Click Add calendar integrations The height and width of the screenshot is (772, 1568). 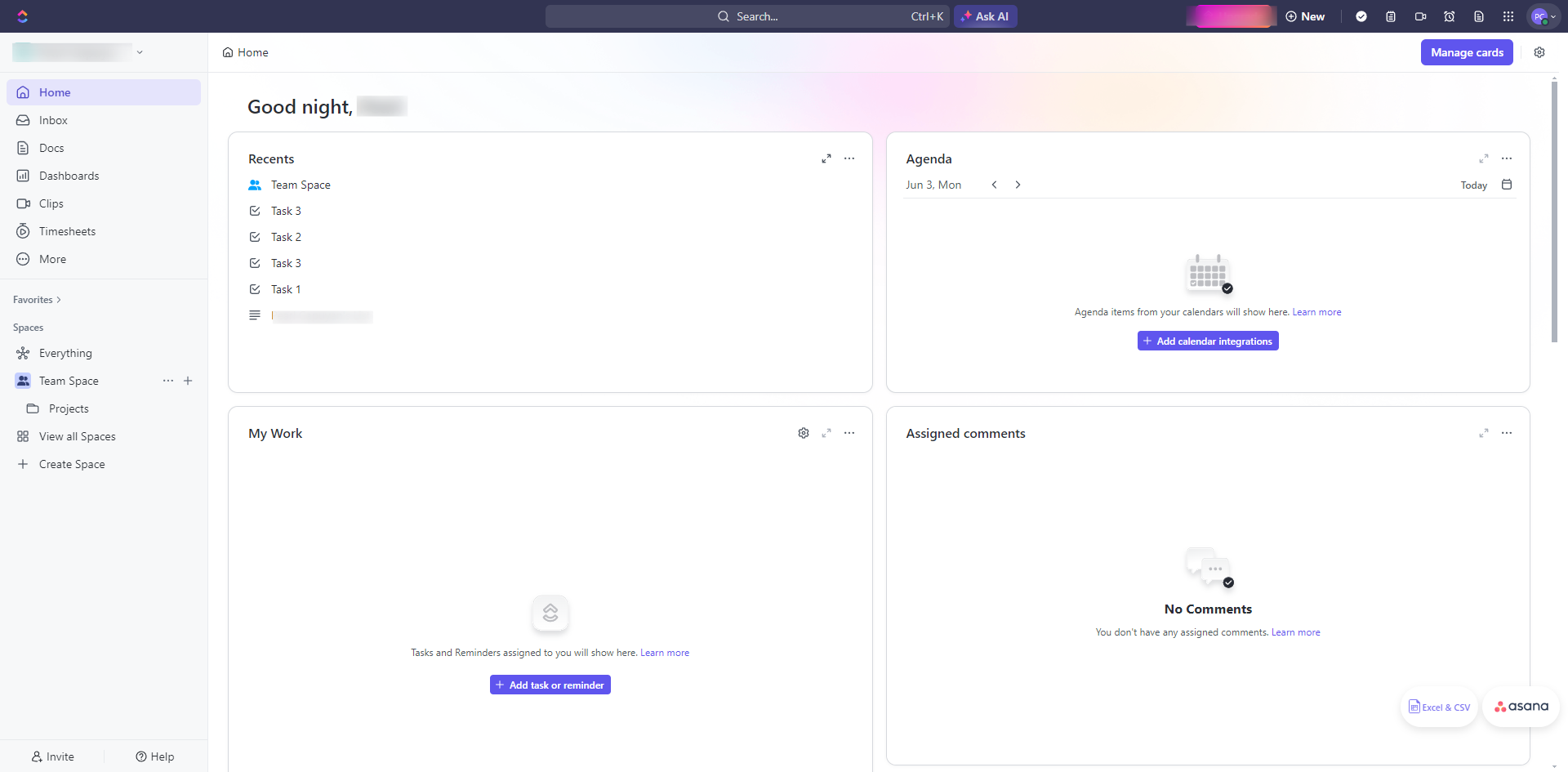(1208, 341)
